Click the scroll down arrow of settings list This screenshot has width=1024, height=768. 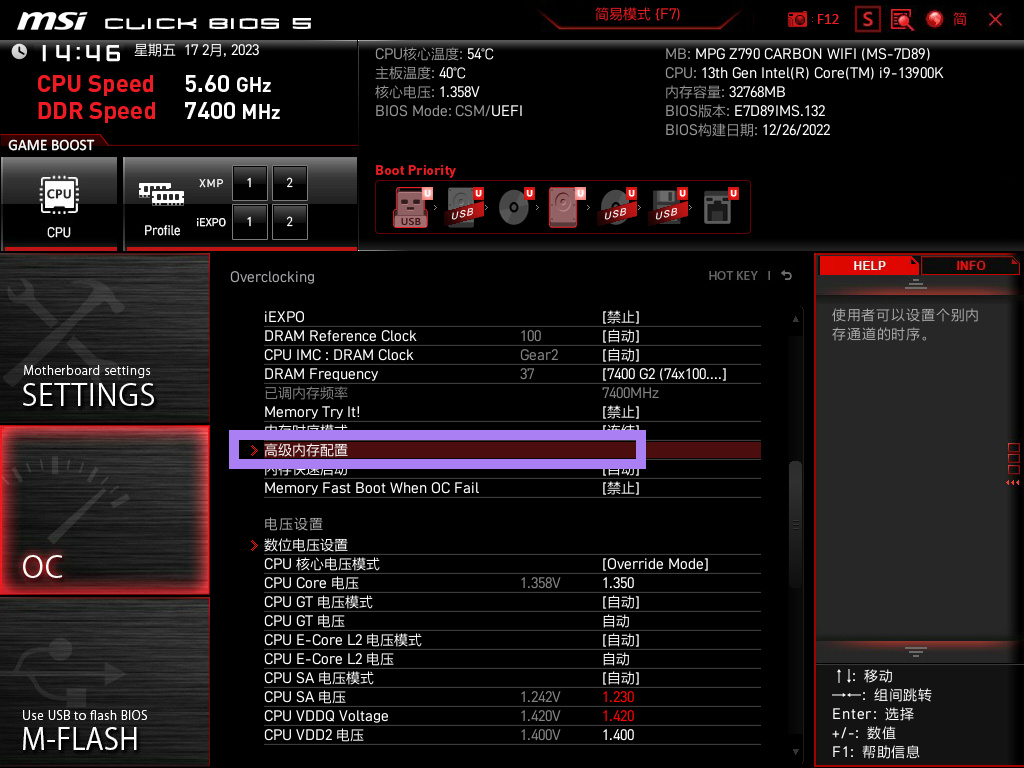tap(795, 752)
